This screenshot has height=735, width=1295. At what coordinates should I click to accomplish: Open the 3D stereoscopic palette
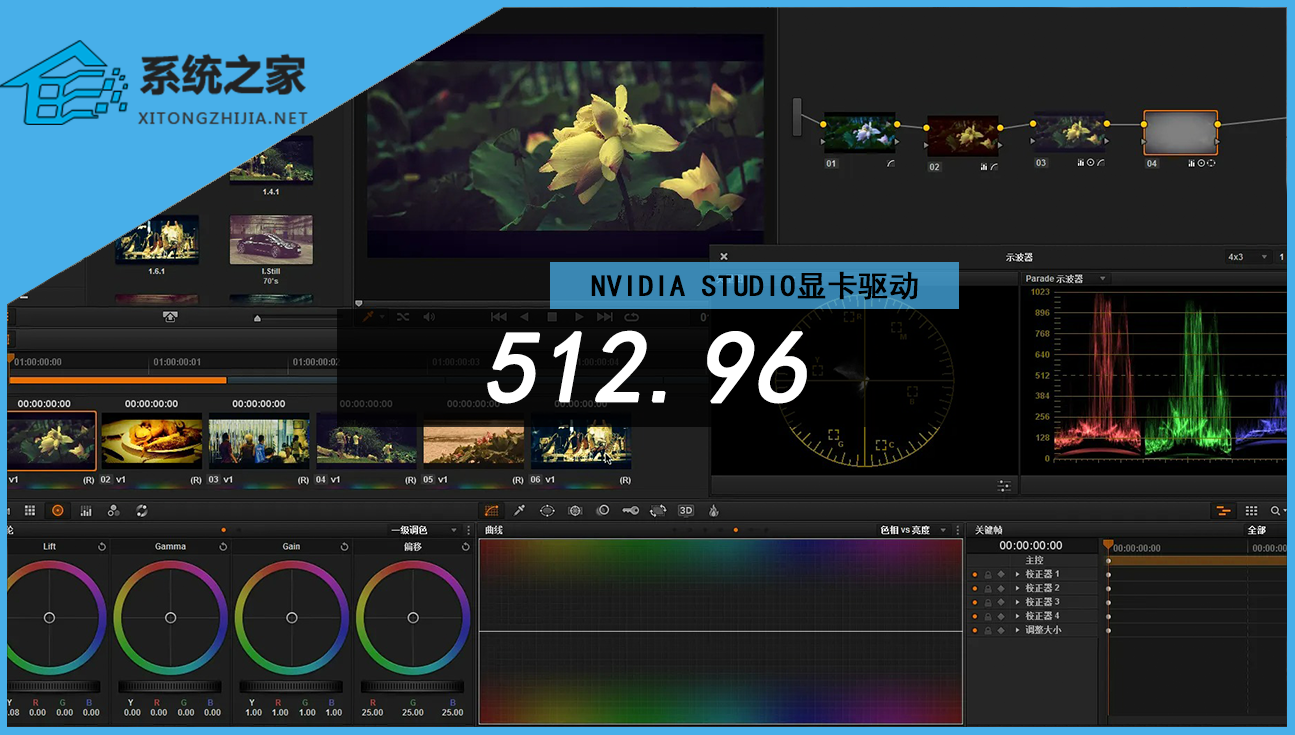pos(686,510)
